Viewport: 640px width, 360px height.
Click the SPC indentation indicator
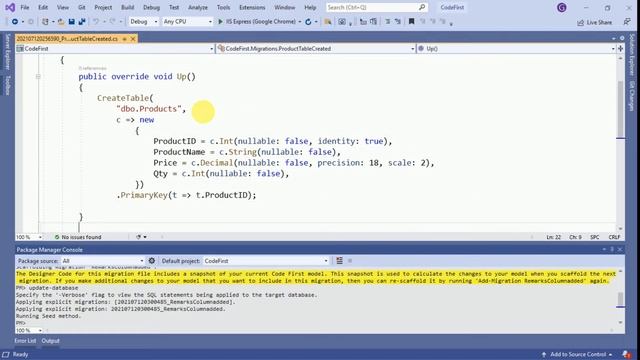pyautogui.click(x=595, y=237)
